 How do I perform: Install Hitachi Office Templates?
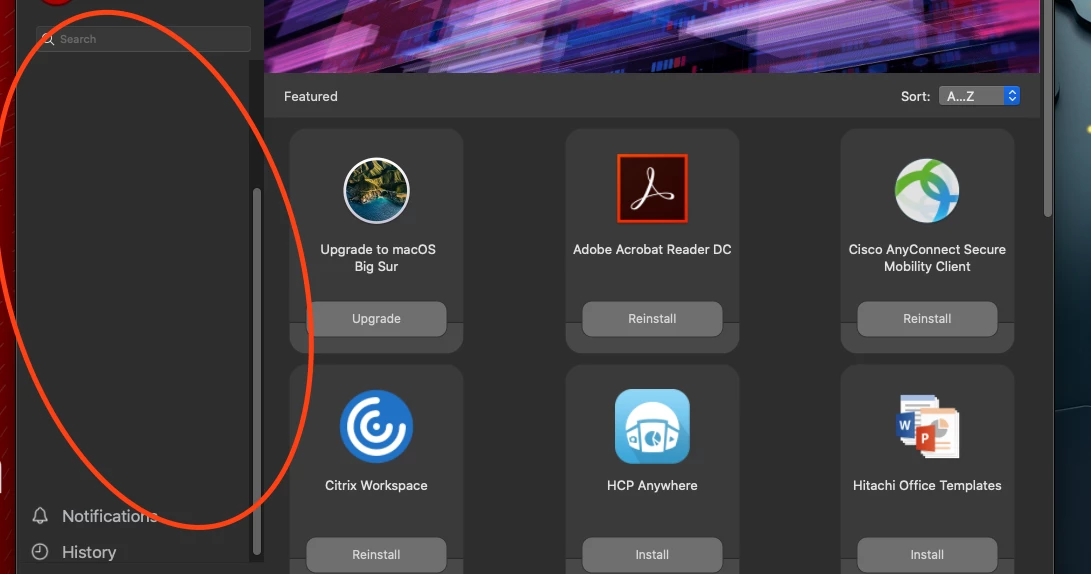click(x=927, y=555)
